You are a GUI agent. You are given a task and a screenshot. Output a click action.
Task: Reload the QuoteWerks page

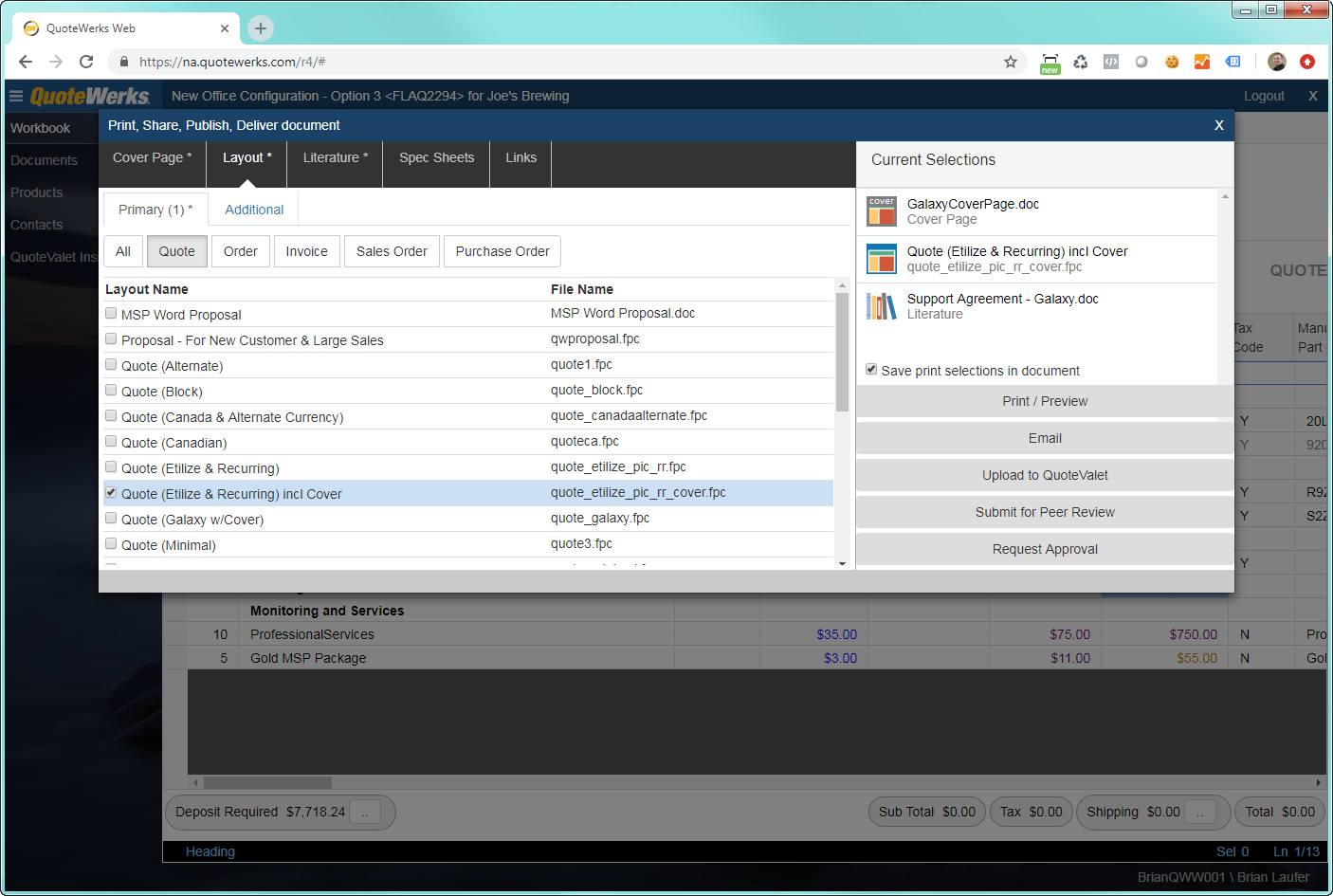(x=86, y=62)
